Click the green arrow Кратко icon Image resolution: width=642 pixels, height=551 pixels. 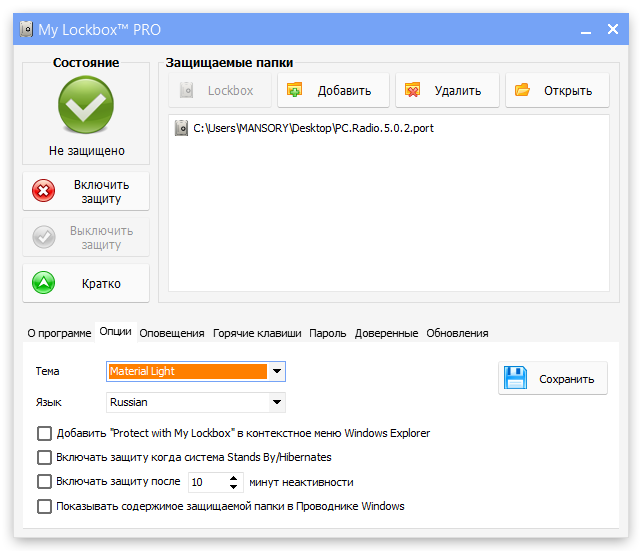(44, 283)
